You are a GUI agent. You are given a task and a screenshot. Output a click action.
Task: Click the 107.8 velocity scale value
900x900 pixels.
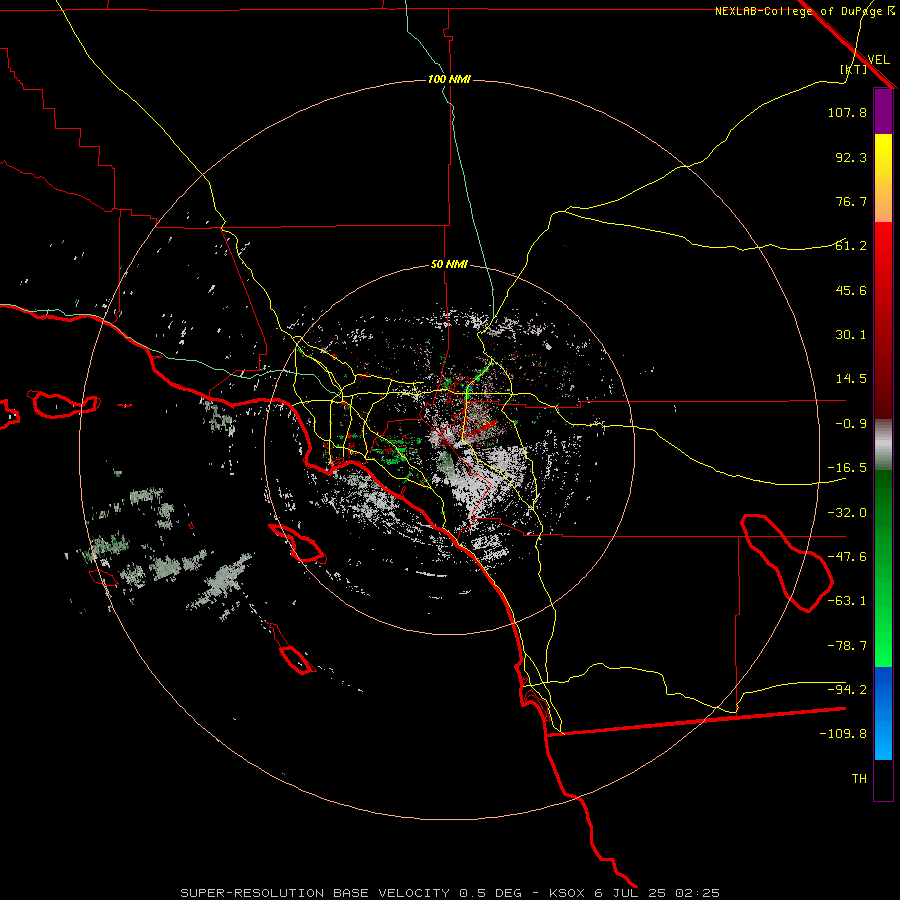[x=847, y=112]
